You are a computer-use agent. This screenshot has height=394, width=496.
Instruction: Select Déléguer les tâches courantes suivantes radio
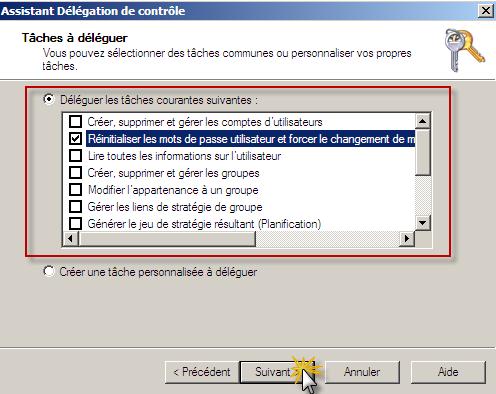point(49,99)
